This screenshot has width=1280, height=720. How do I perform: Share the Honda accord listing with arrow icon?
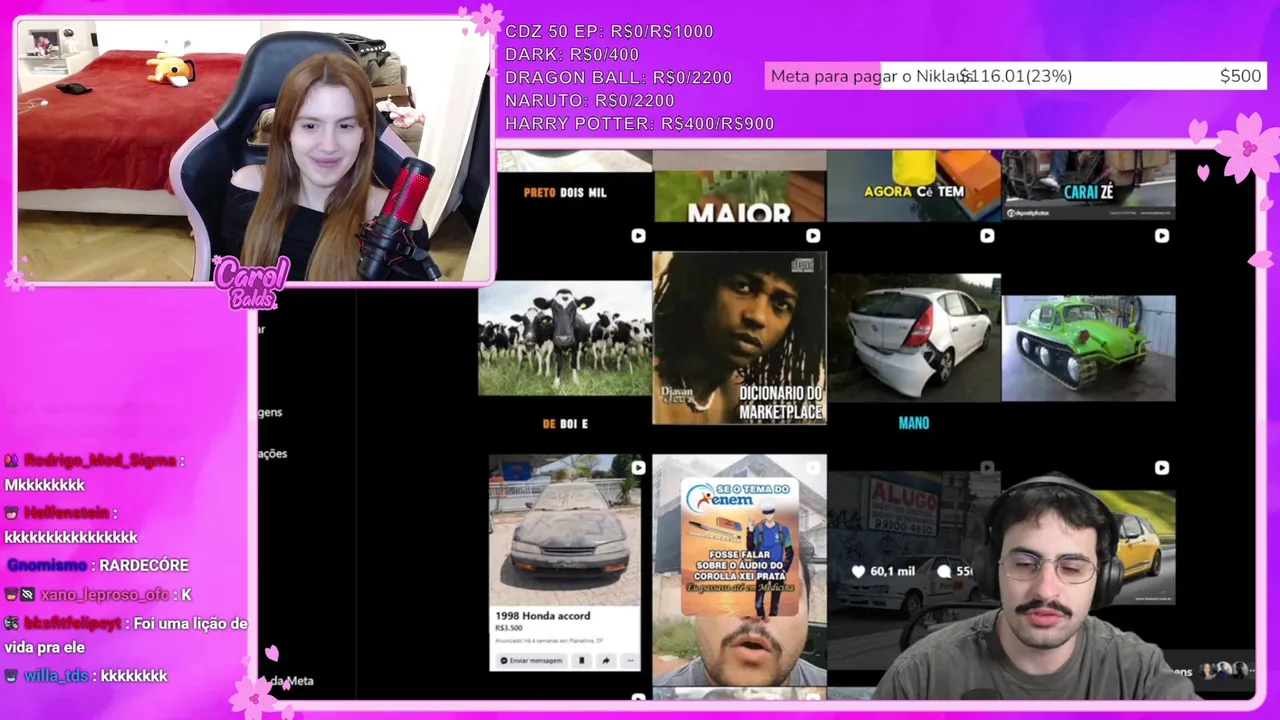click(x=606, y=660)
